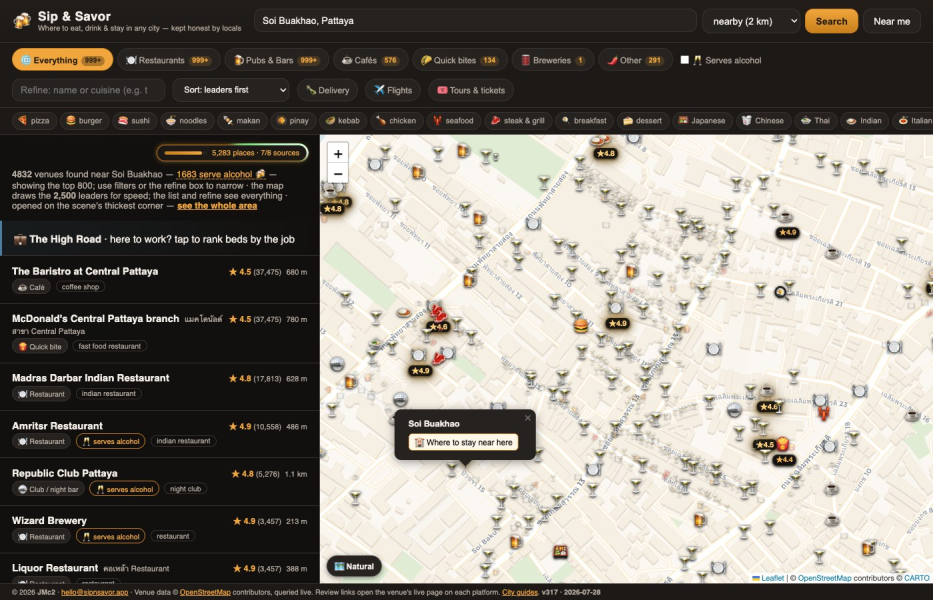Open Wizard Brewery listing
Image resolution: width=933 pixels, height=600 pixels.
click(159, 529)
